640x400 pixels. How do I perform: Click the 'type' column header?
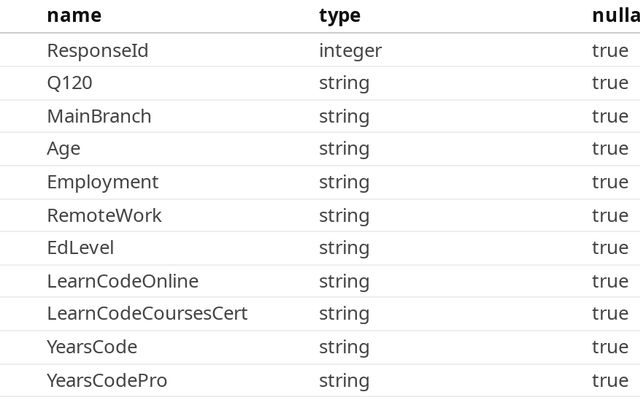340,17
